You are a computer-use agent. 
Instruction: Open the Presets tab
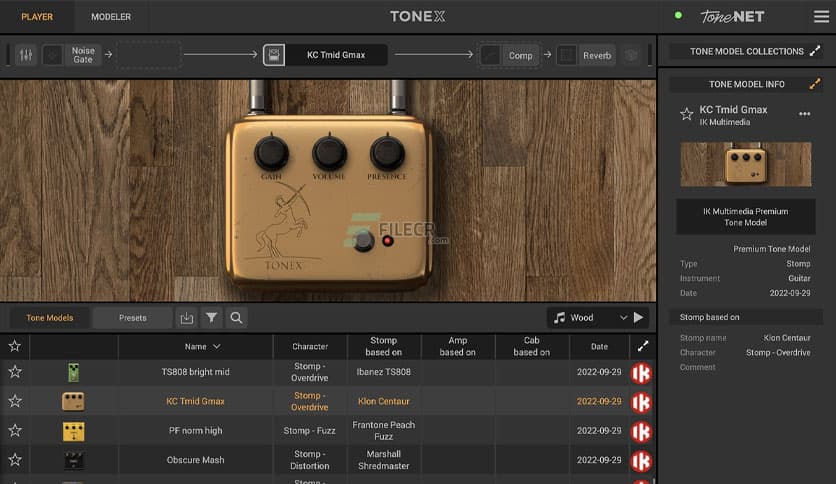(x=133, y=318)
